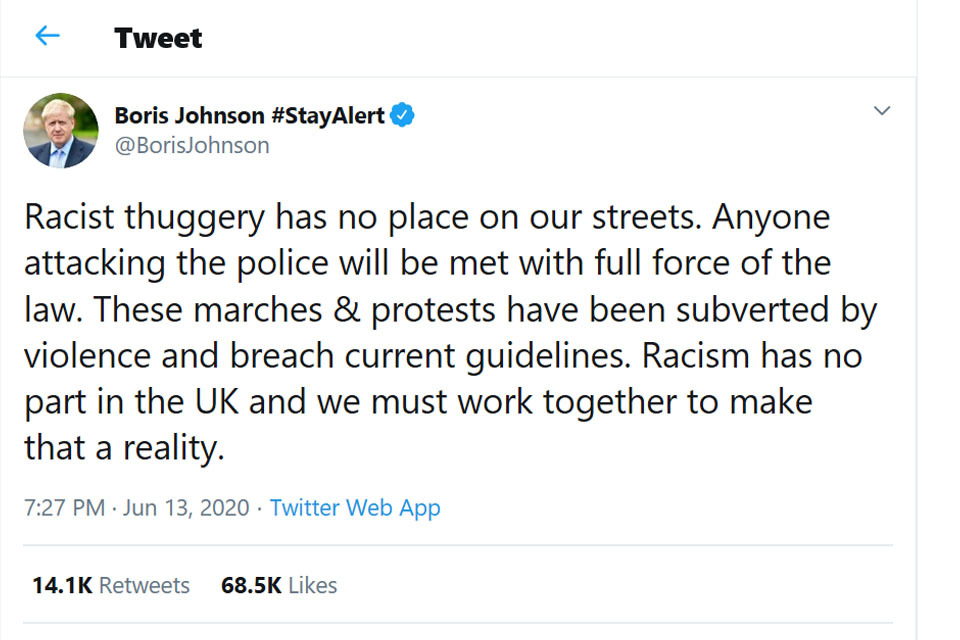The width and height of the screenshot is (960, 640).
Task: Click "that a reality." ending the tweet
Action: pyautogui.click(x=124, y=448)
